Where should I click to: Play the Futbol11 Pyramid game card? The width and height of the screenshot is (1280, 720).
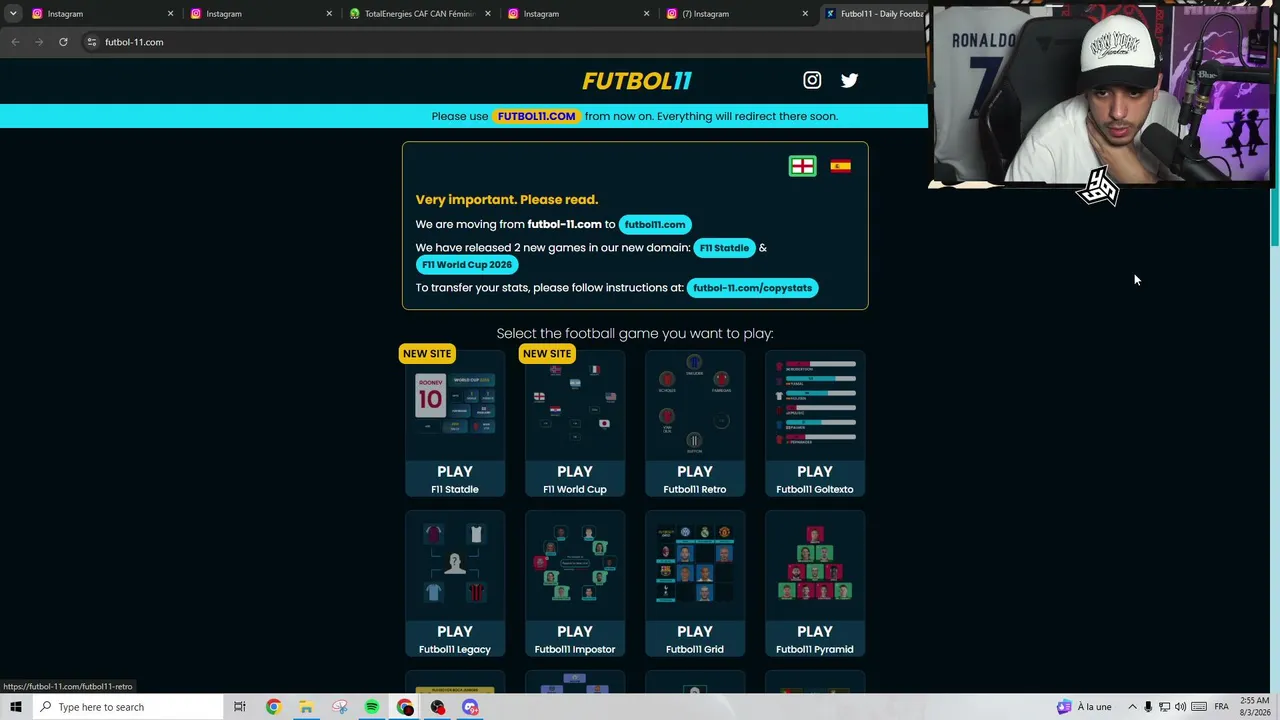click(815, 583)
